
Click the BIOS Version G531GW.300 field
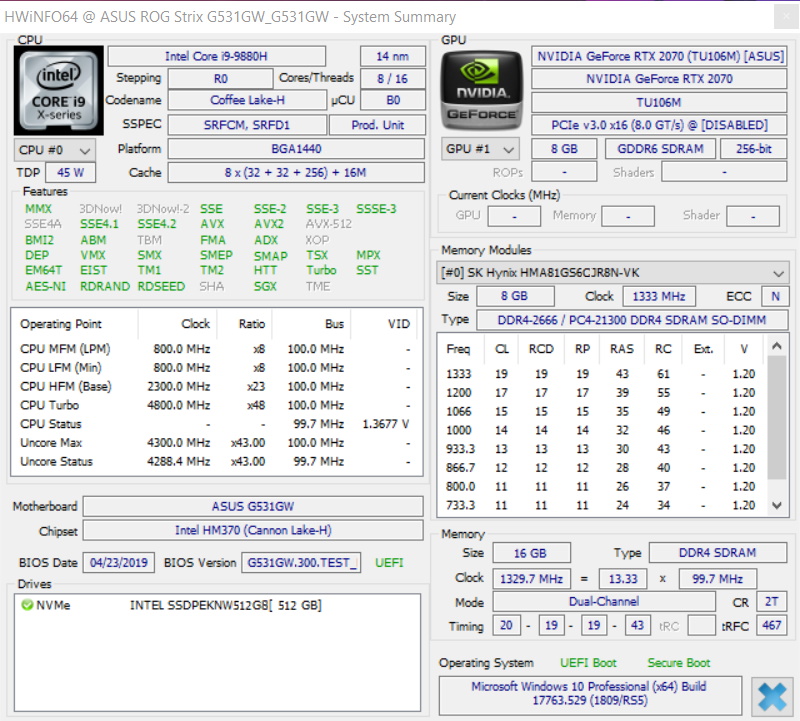click(x=301, y=562)
